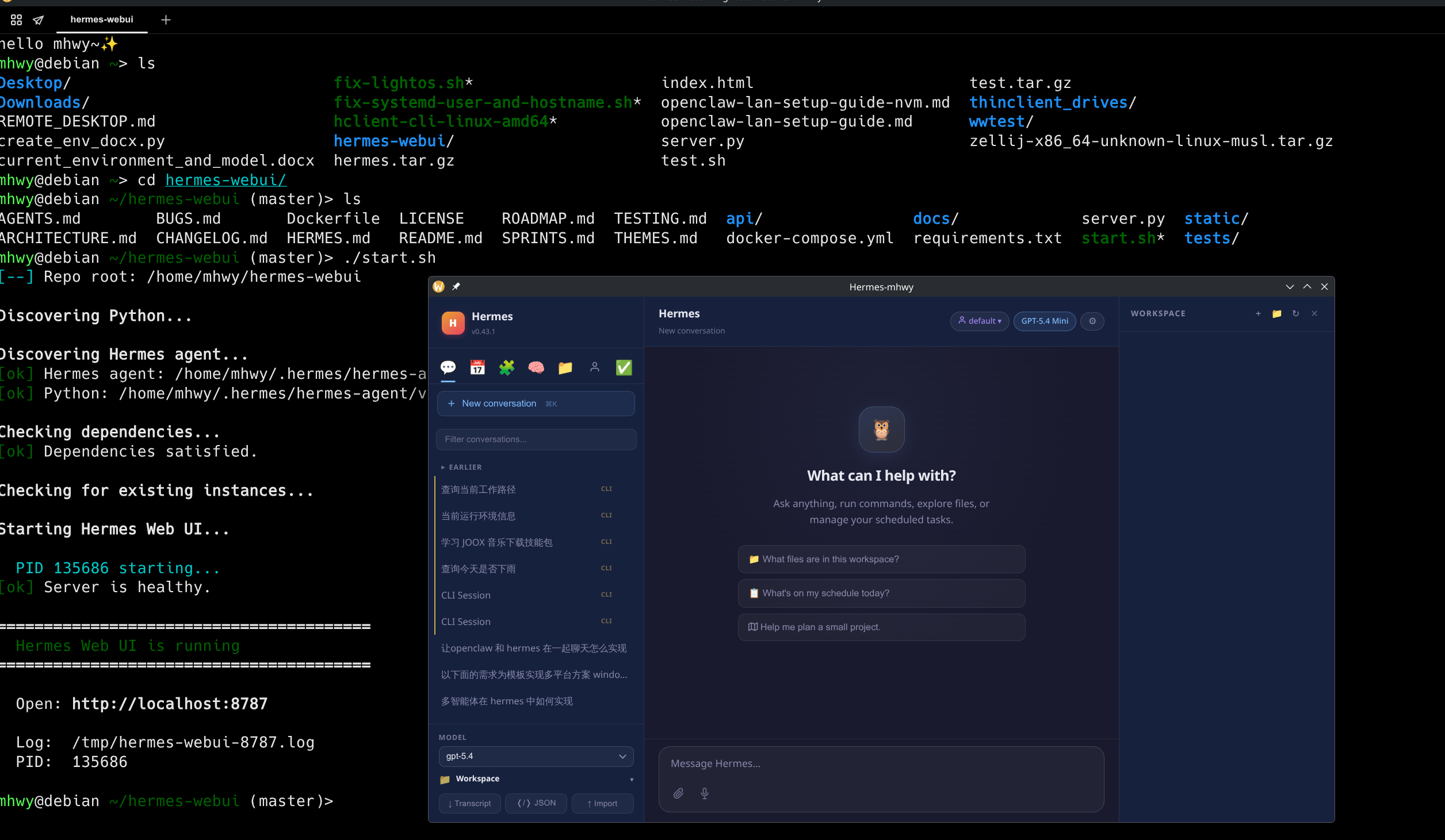Image resolution: width=1445 pixels, height=840 pixels.
Task: Open the Chat speech-bubble tab in Hermes sidebar
Action: [x=448, y=367]
